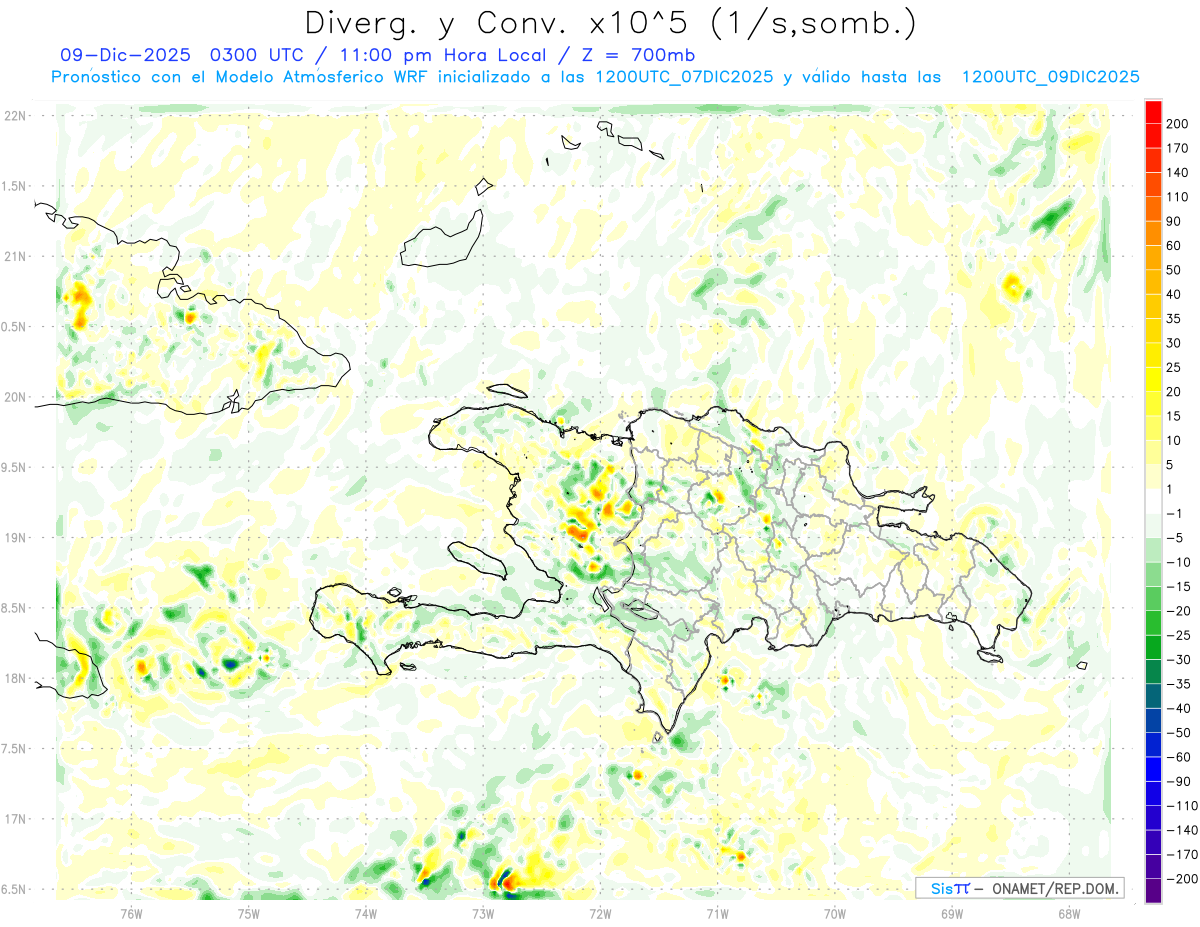The image size is (1200, 927).
Task: Click the 70W longitude label
Action: pos(834,913)
